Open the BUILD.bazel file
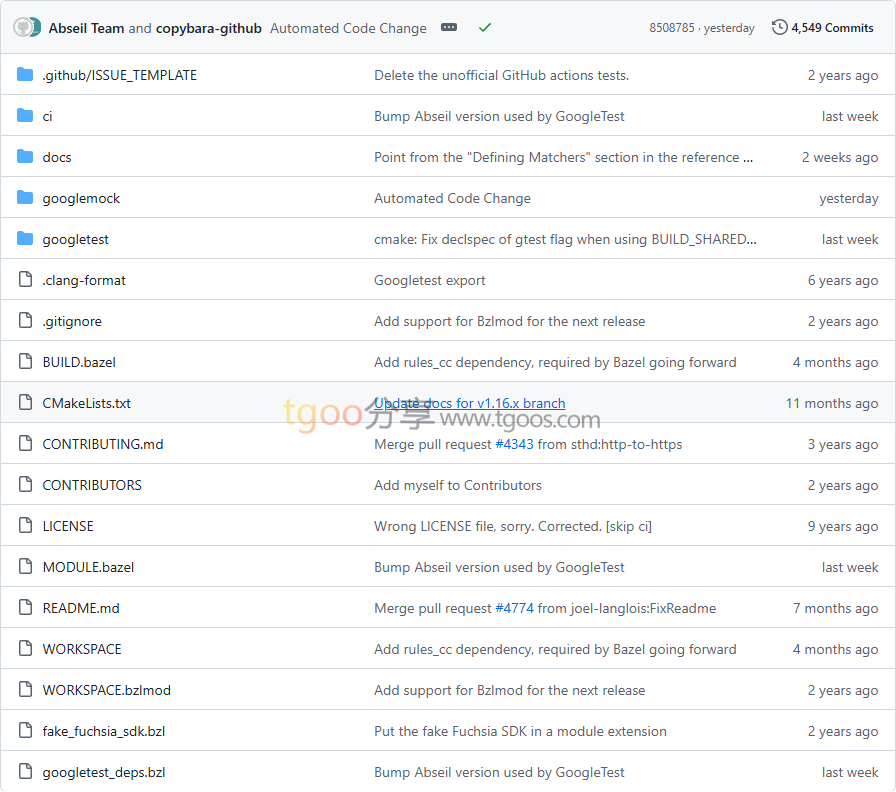896x792 pixels. click(x=79, y=363)
